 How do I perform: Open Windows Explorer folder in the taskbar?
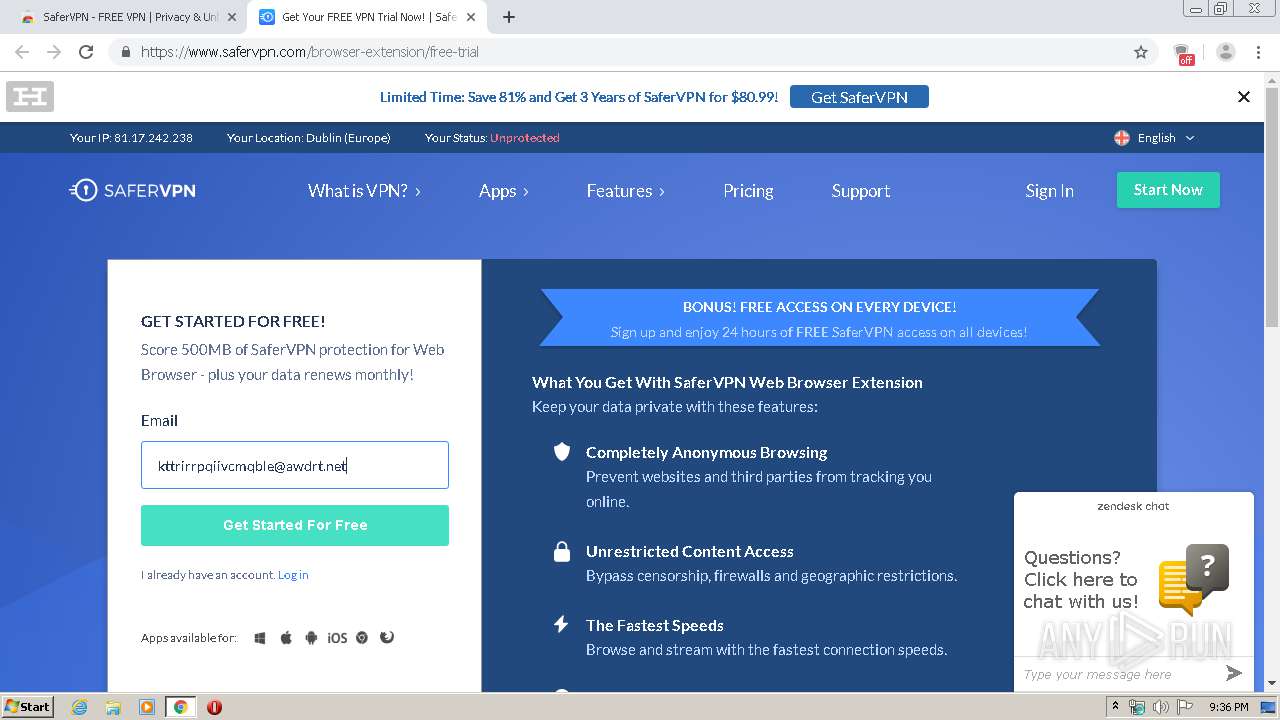[x=113, y=707]
